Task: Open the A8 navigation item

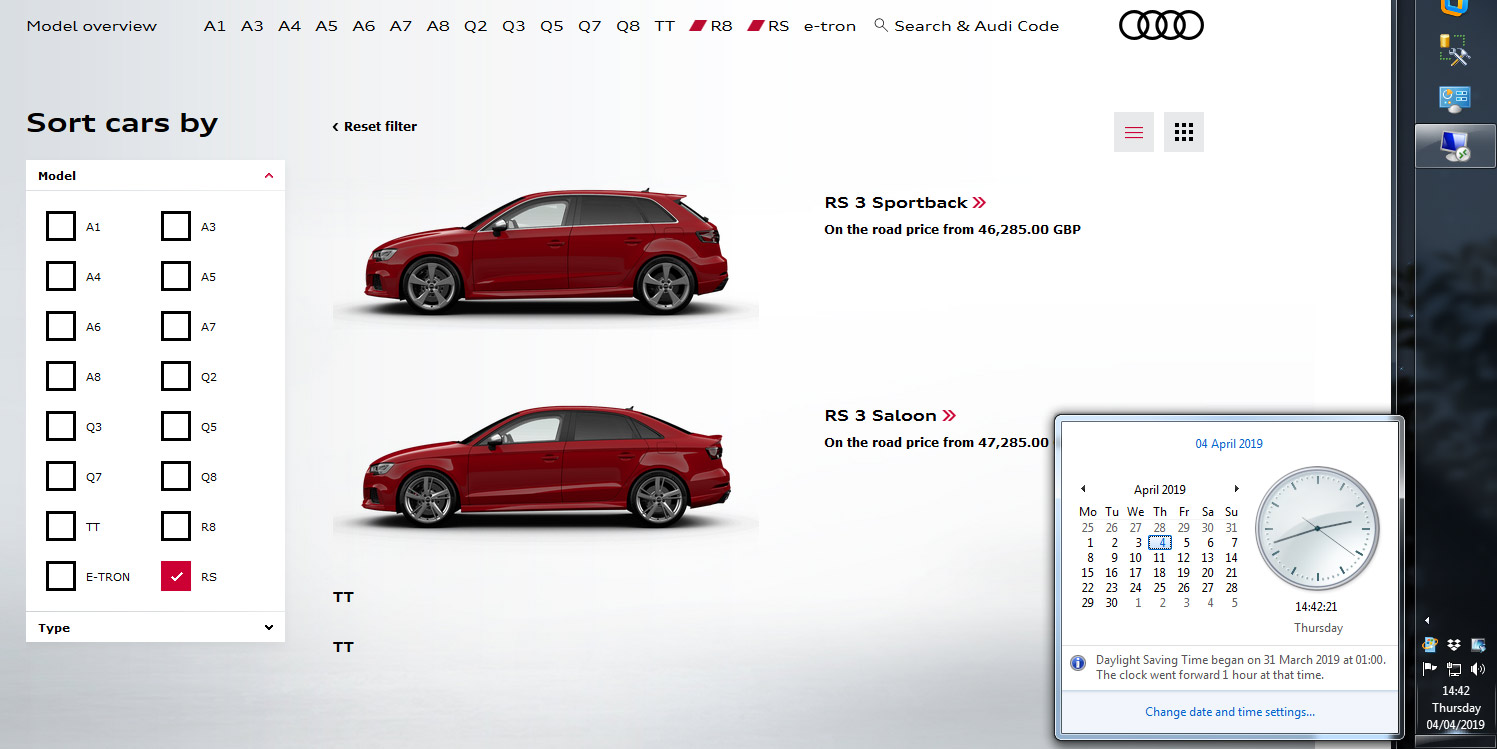Action: (x=438, y=26)
